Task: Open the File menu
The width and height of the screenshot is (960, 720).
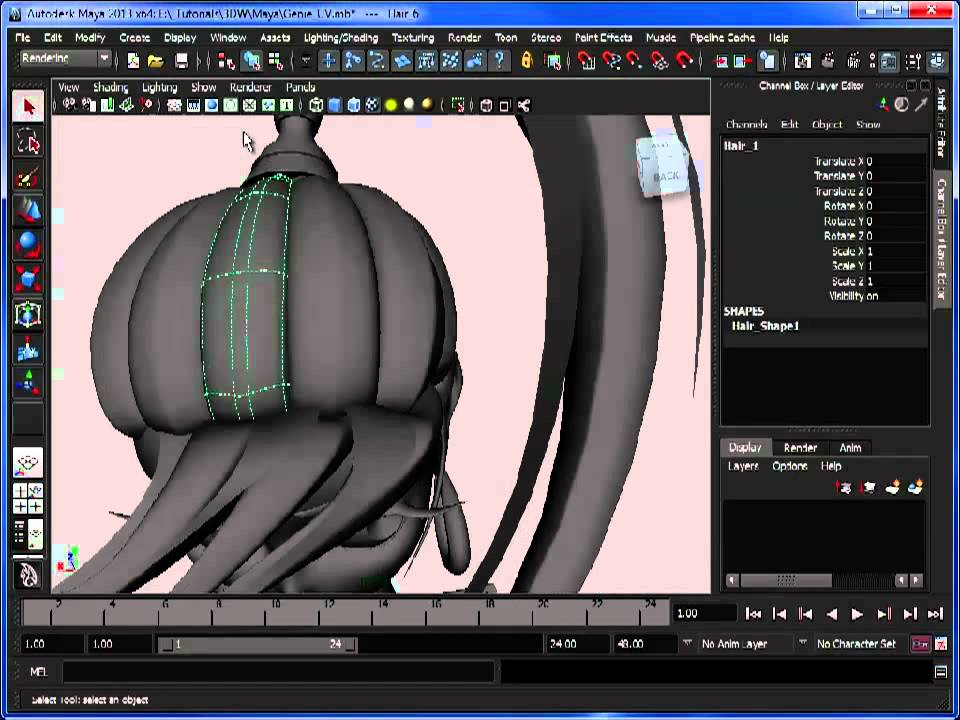Action: coord(23,37)
